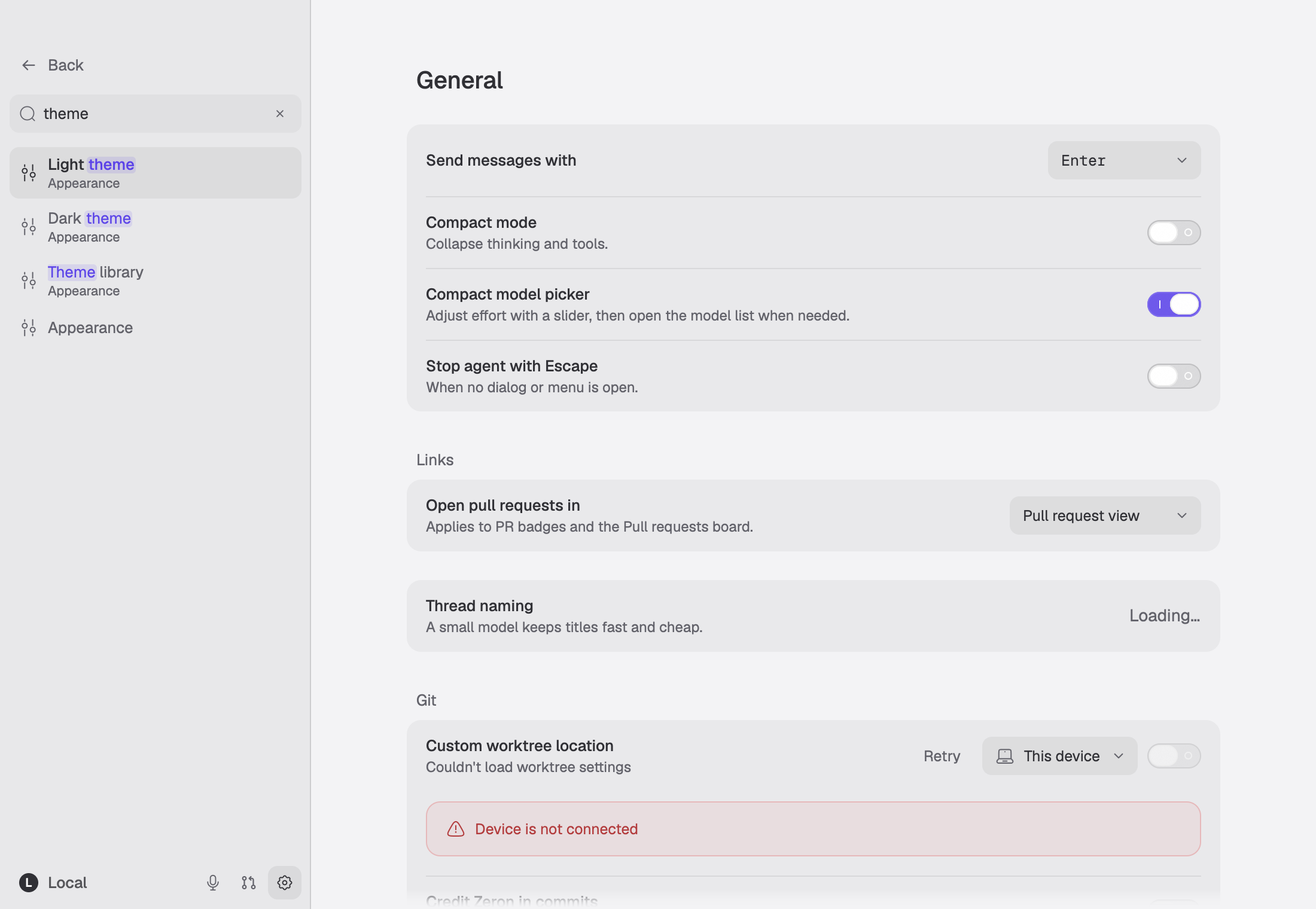The width and height of the screenshot is (1316, 909).
Task: Toggle Custom worktree location switch
Action: (1174, 756)
